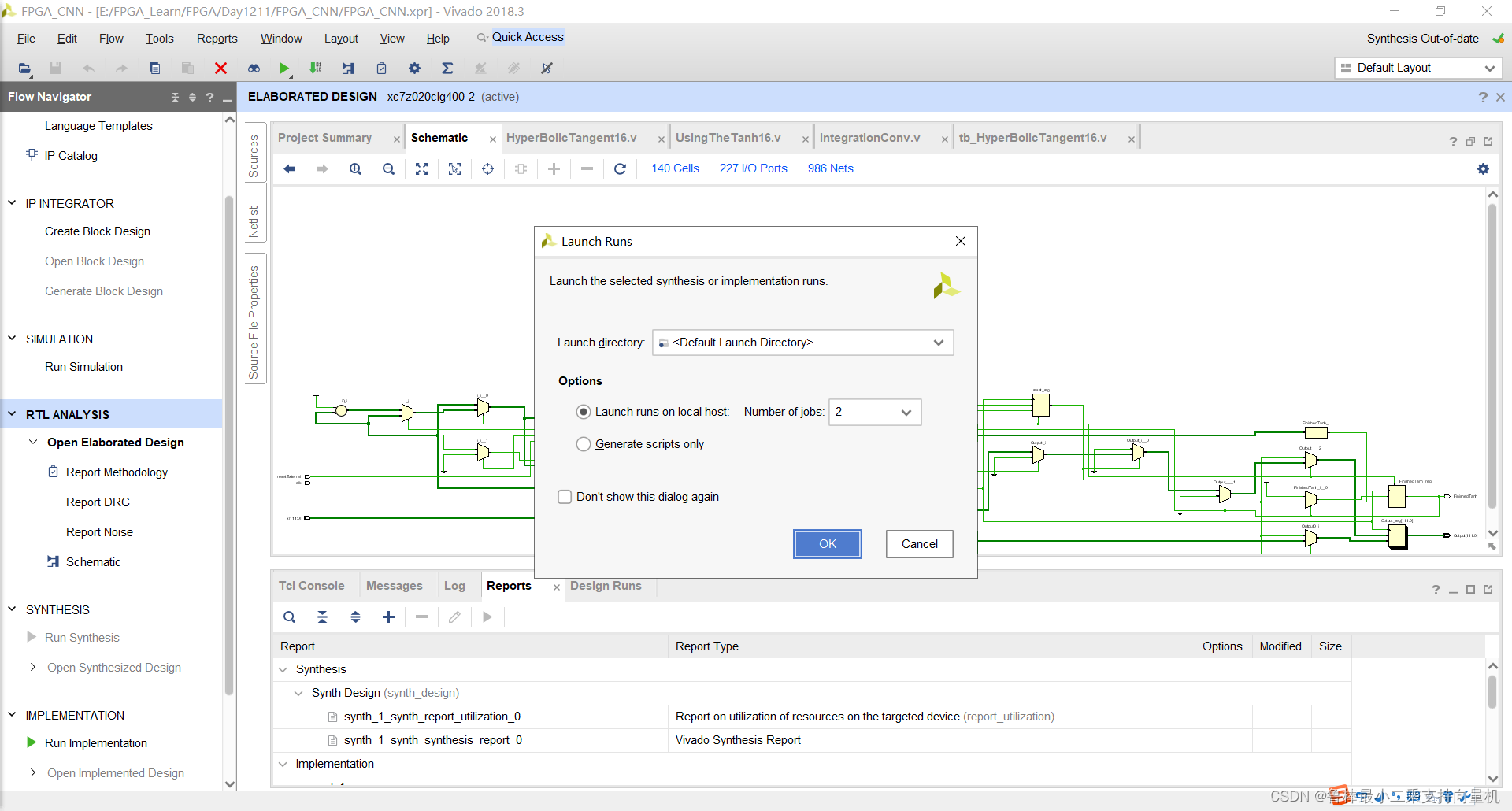Click the green Run toolbar icon
The height and width of the screenshot is (811, 1512).
[x=284, y=69]
